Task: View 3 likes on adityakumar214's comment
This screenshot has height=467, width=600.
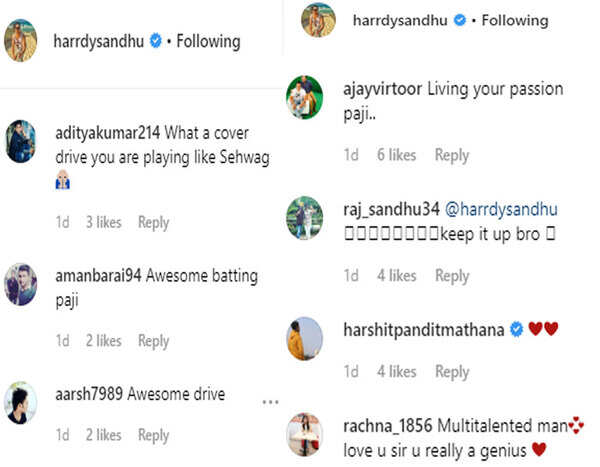Action: click(x=104, y=223)
